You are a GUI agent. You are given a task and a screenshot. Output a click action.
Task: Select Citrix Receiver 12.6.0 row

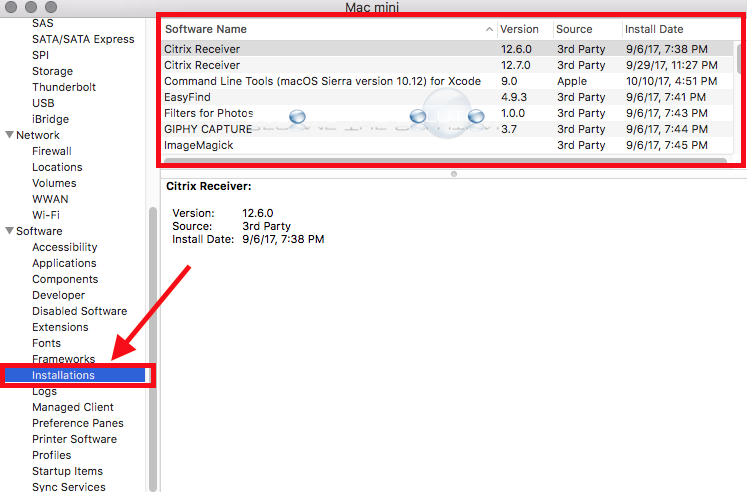pos(448,49)
